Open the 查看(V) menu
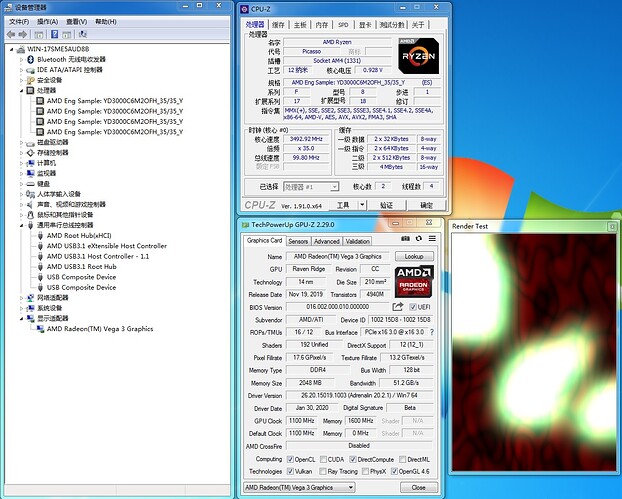Screen dimensions: 622x499 click(x=77, y=21)
